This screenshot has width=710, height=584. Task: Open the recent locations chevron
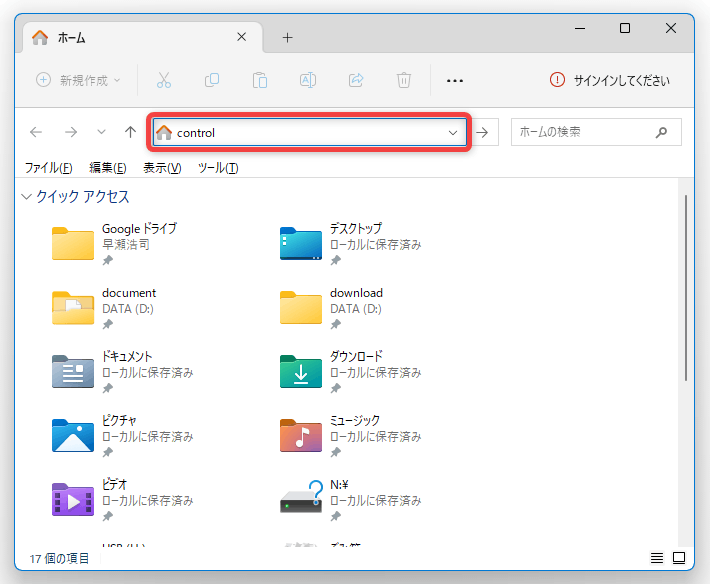pos(101,132)
